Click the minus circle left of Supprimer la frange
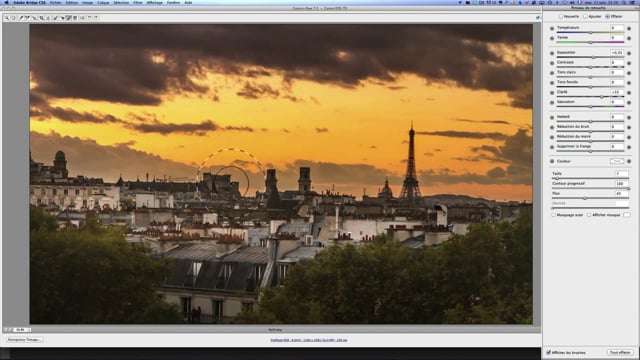The width and height of the screenshot is (640, 360). [552, 147]
